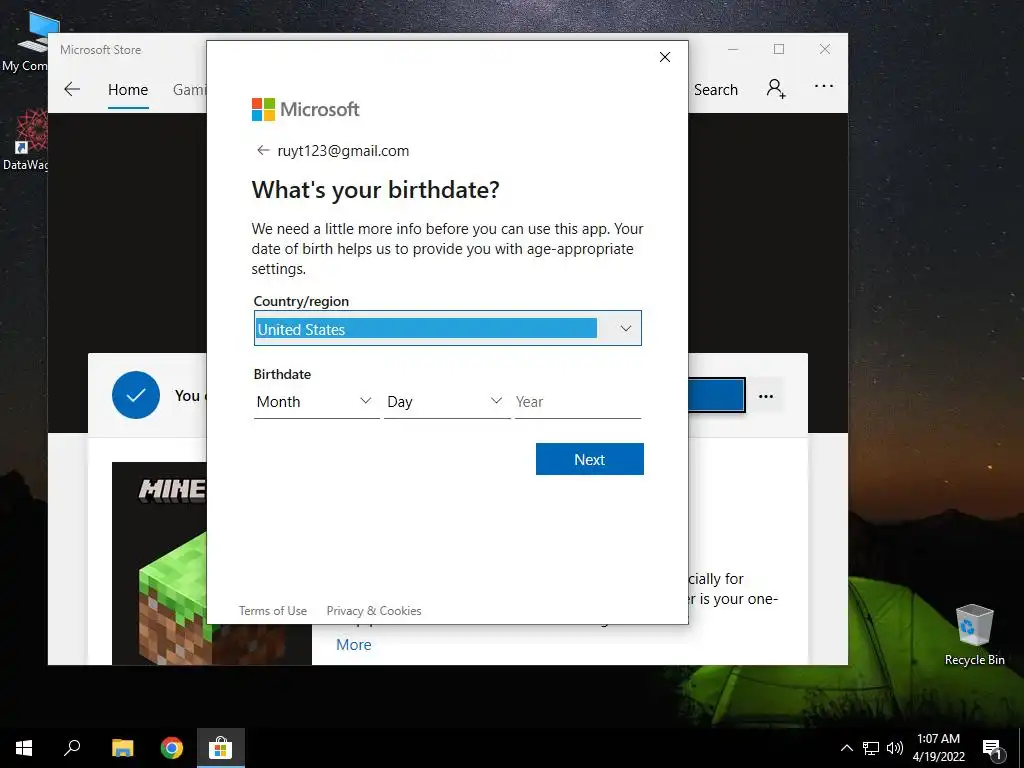The width and height of the screenshot is (1024, 768).
Task: Switch to Home tab in Microsoft Store
Action: [128, 89]
